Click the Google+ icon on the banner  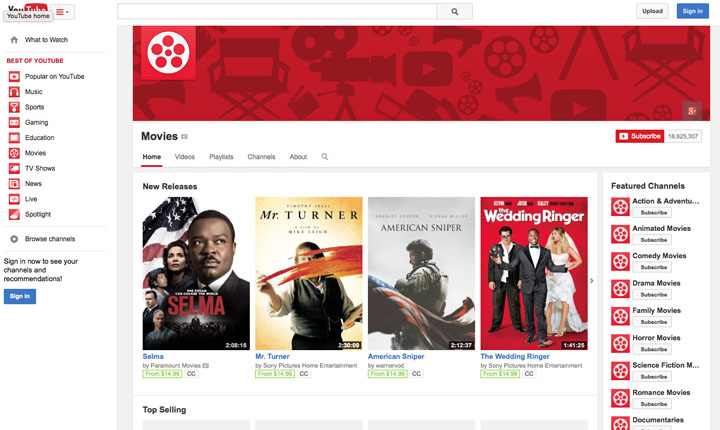click(x=690, y=109)
